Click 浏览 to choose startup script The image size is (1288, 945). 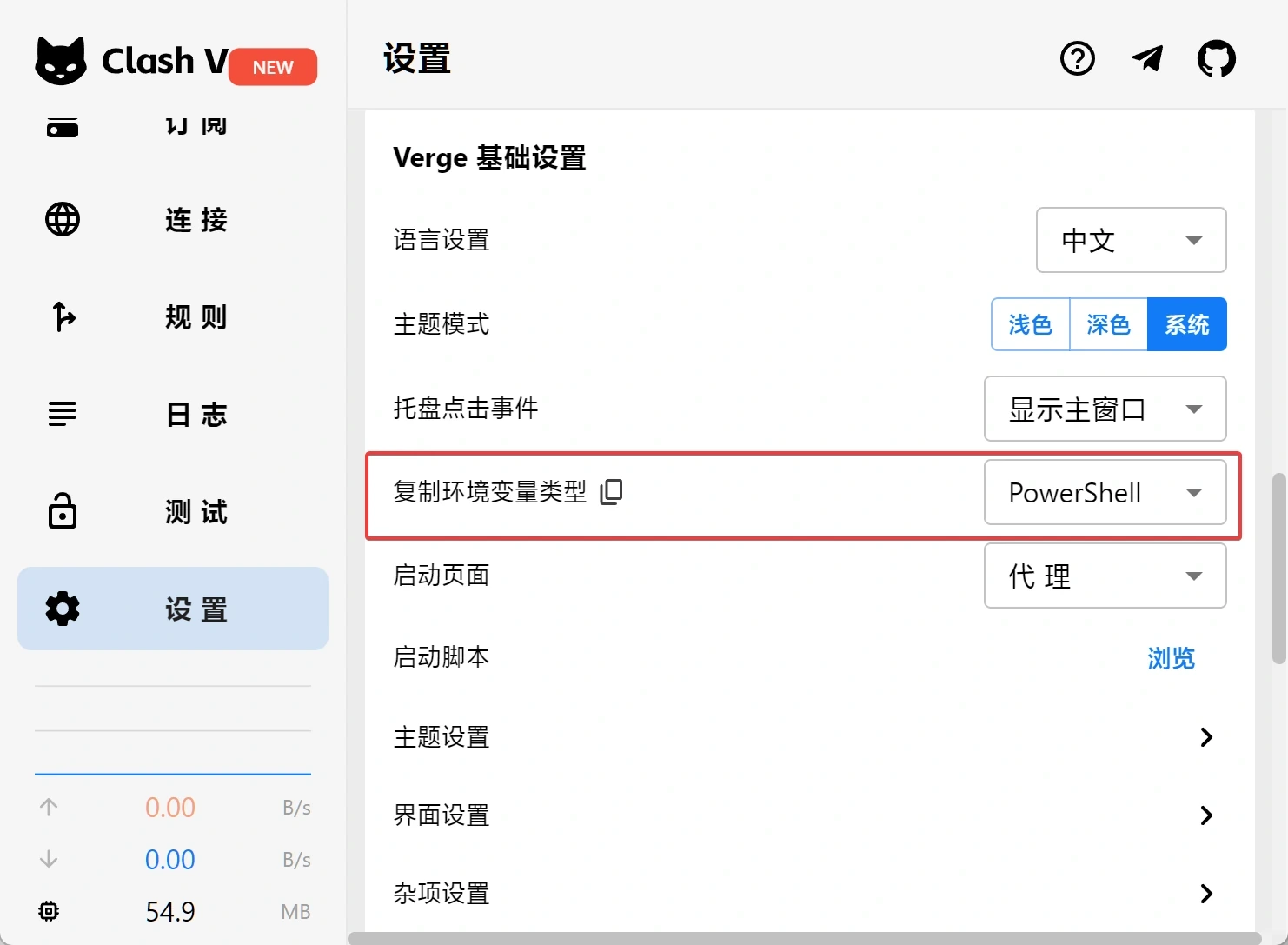coord(1172,658)
